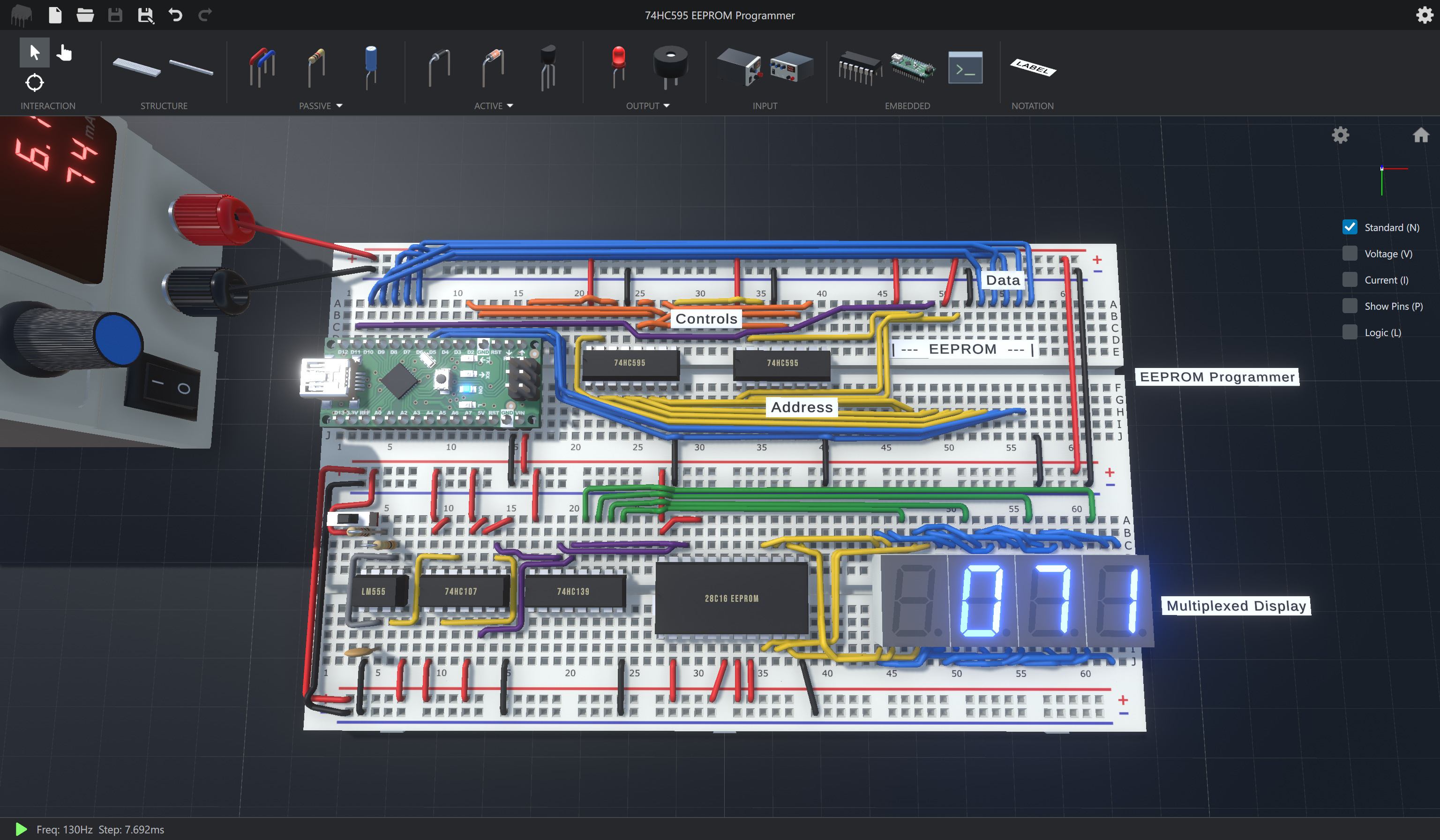Screen dimensions: 1440x840
Task: Click the Save As icon
Action: (146, 15)
